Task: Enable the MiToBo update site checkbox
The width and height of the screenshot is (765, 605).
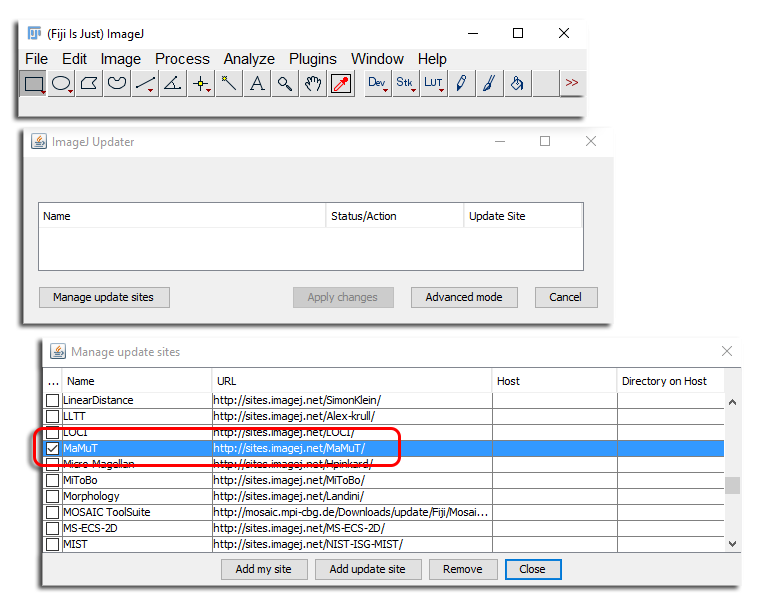Action: [x=52, y=481]
